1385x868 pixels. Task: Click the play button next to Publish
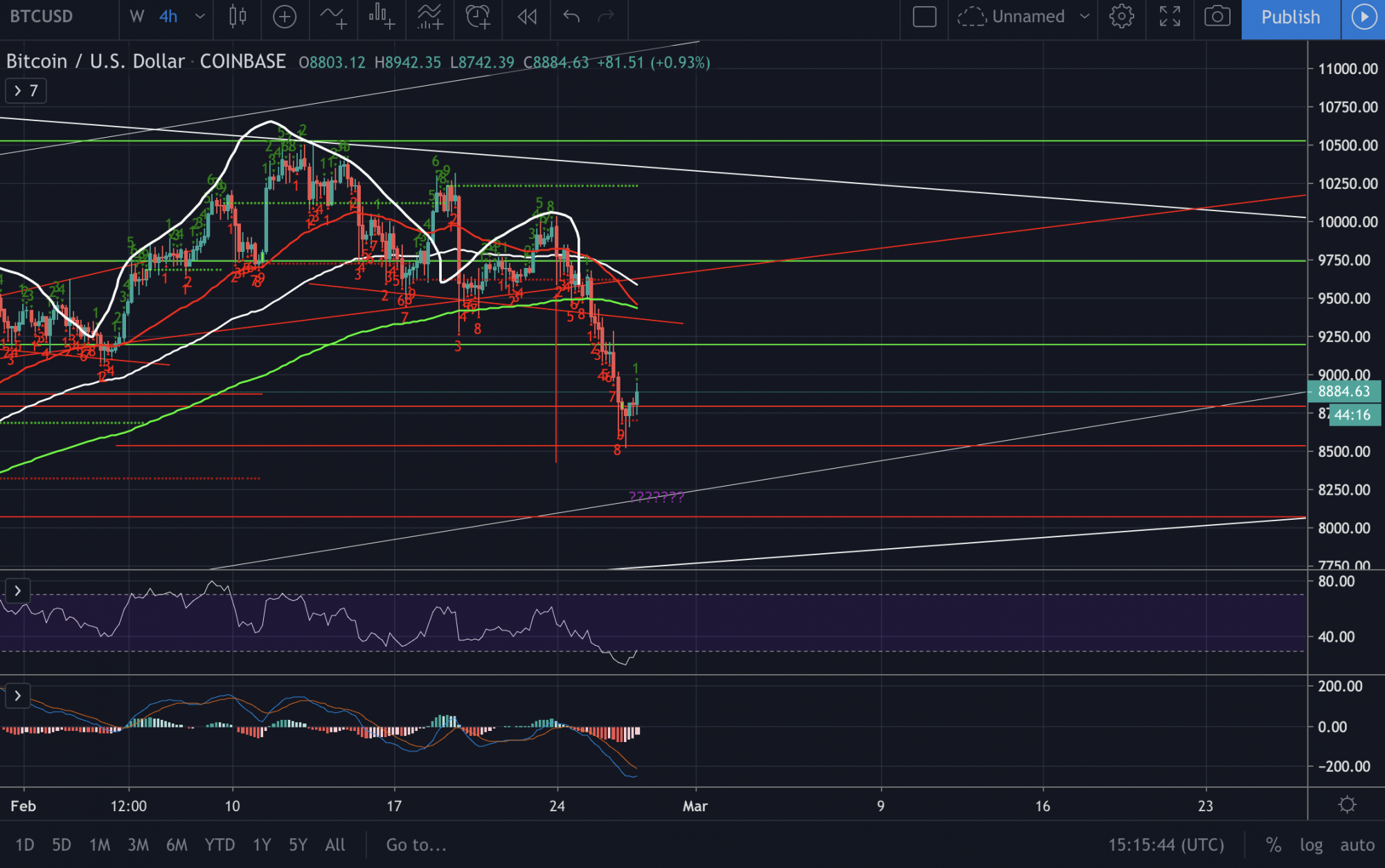(1364, 17)
